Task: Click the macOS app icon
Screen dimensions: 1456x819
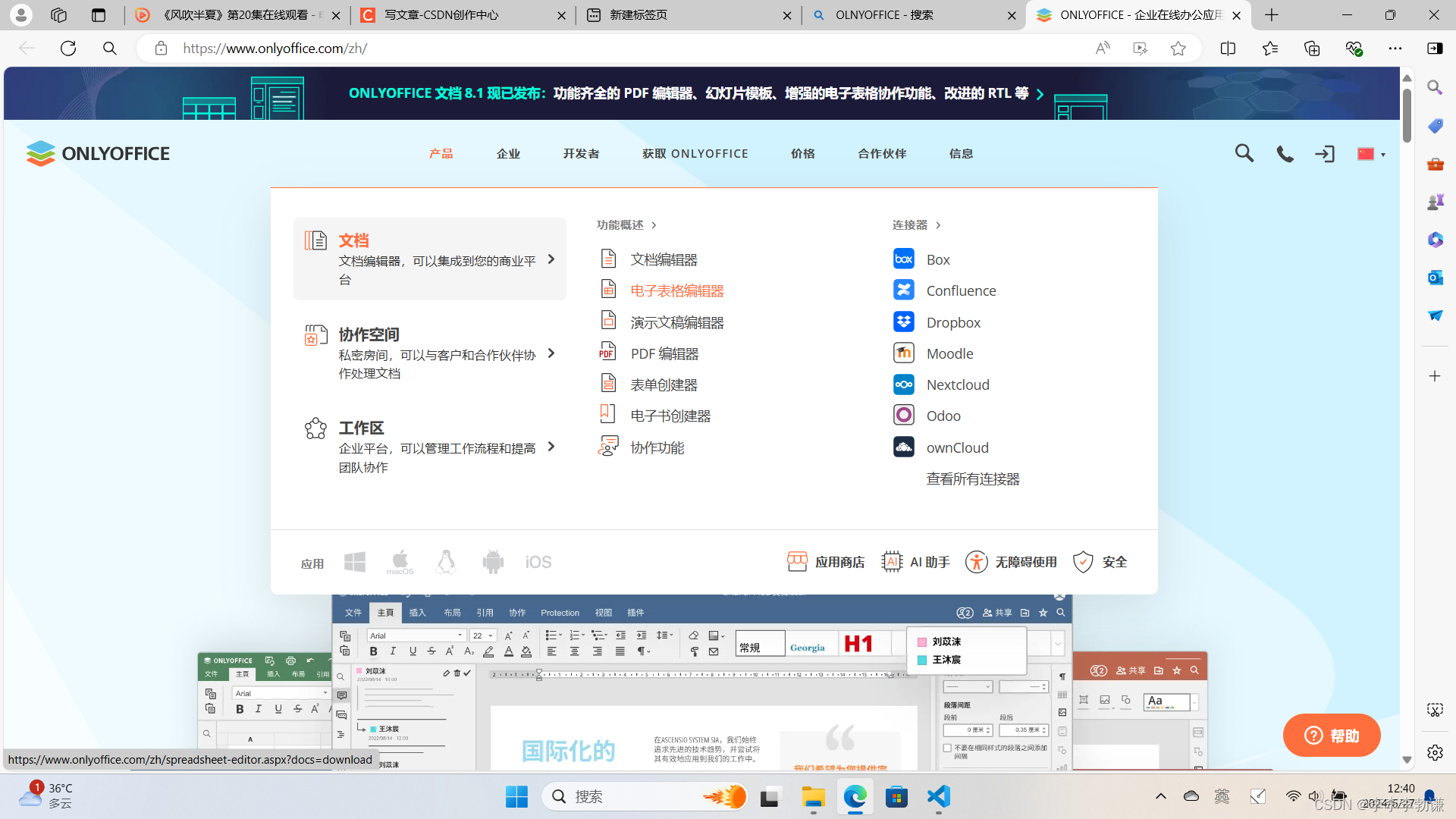Action: pos(400,562)
